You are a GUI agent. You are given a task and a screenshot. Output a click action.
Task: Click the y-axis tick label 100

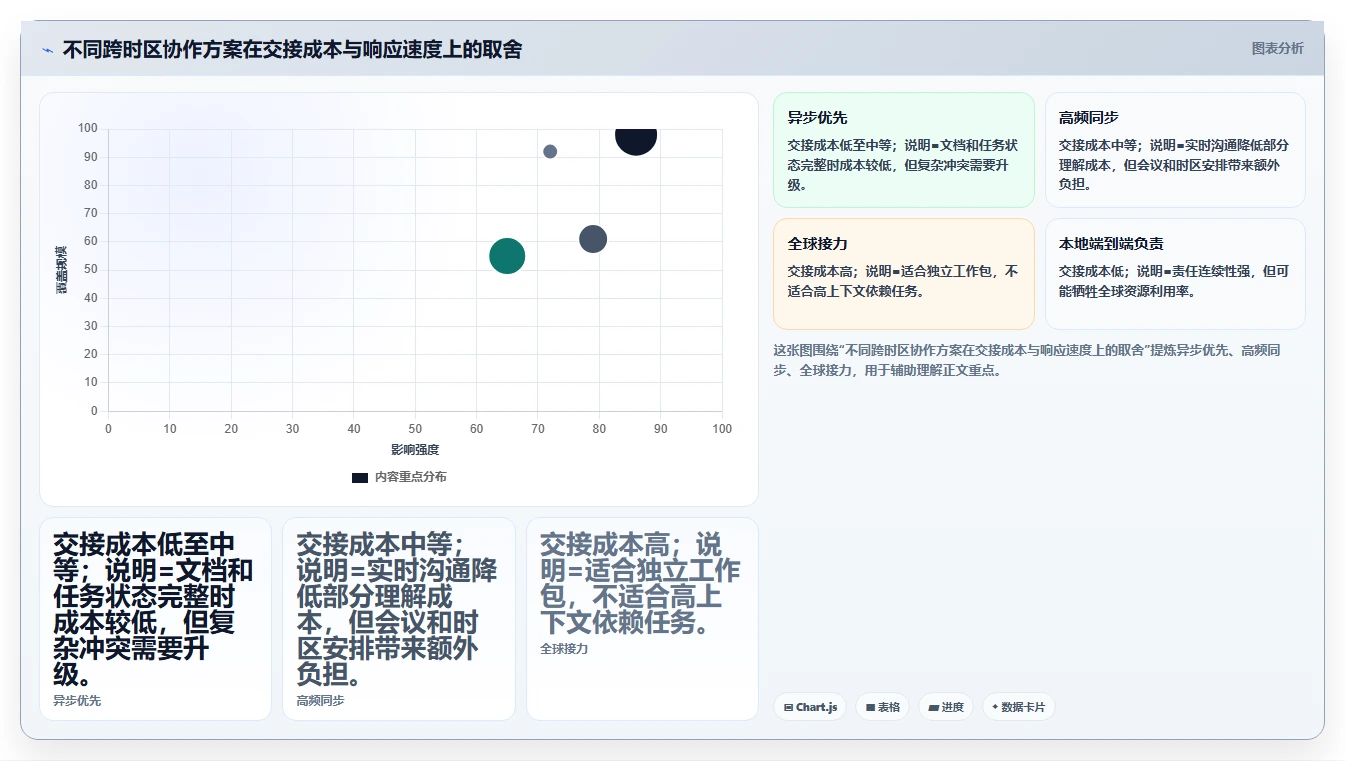click(x=88, y=128)
